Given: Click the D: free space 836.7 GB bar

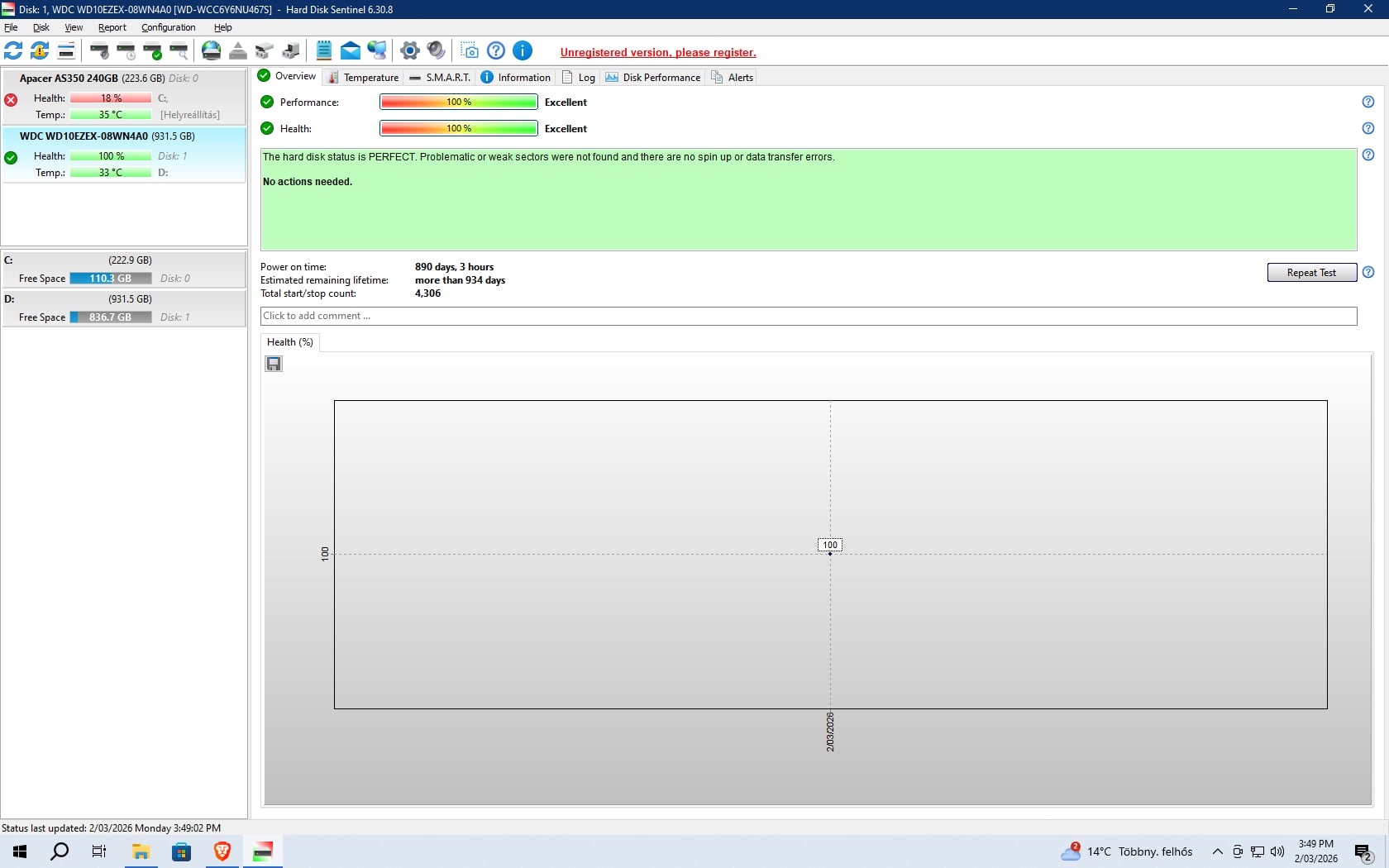Looking at the screenshot, I should [x=111, y=317].
